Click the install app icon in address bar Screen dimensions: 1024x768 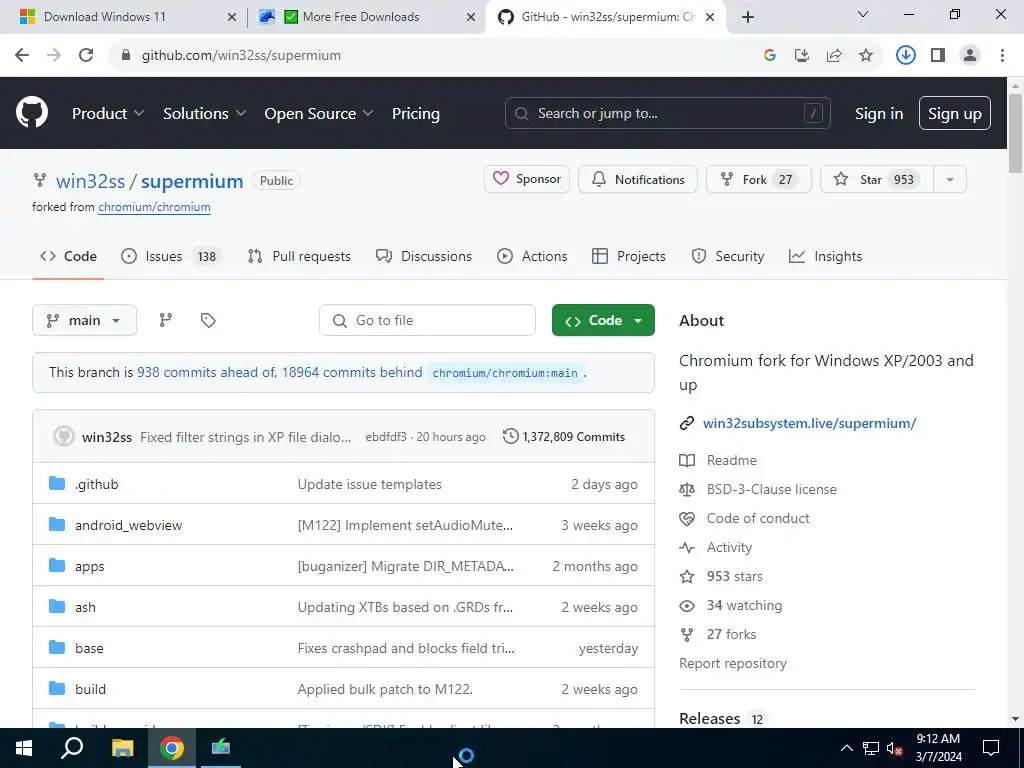801,56
